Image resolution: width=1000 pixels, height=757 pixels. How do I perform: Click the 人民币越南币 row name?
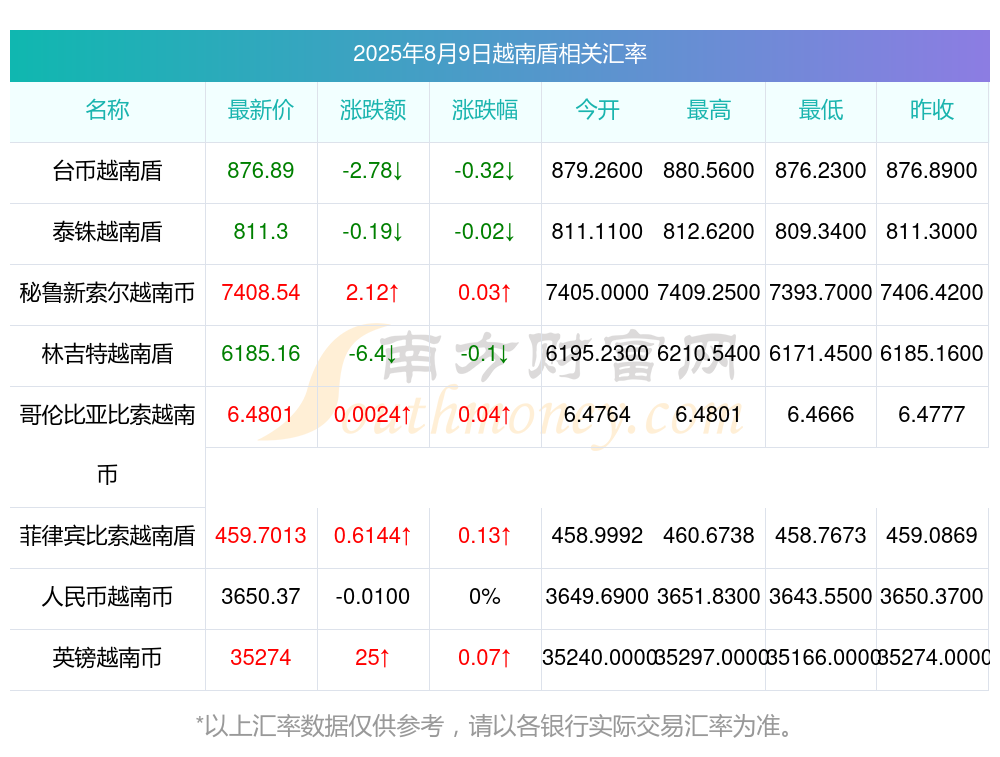(107, 597)
